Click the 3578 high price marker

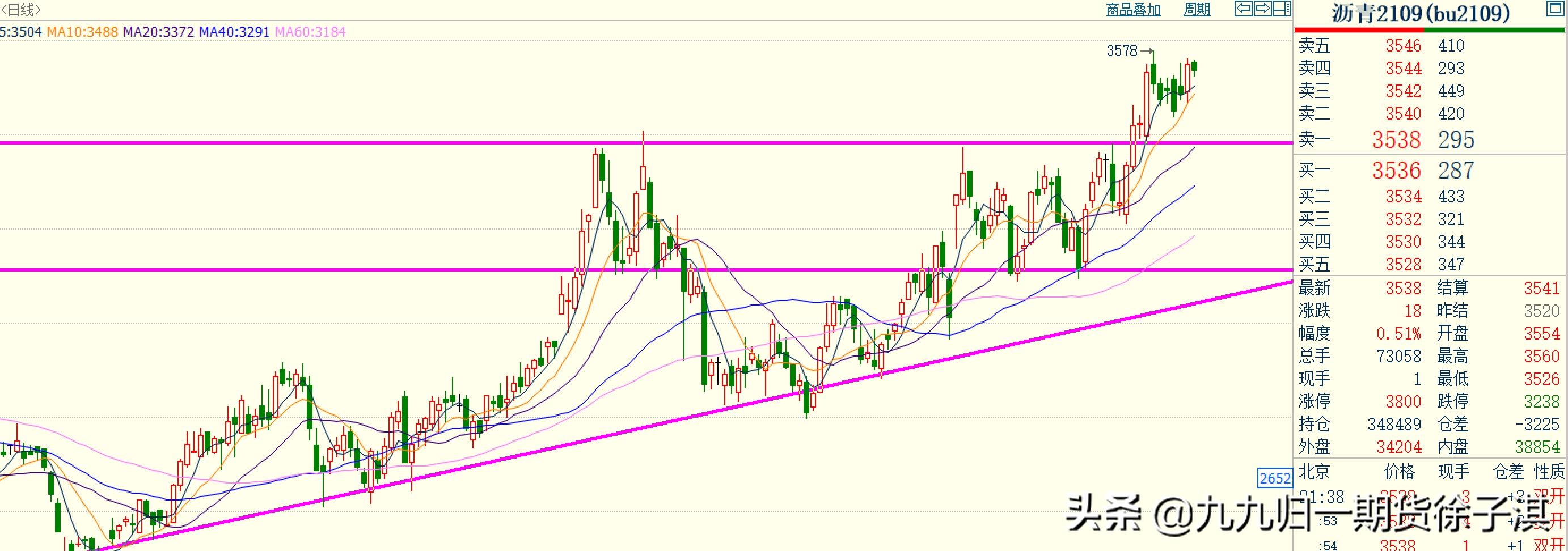click(x=1122, y=51)
